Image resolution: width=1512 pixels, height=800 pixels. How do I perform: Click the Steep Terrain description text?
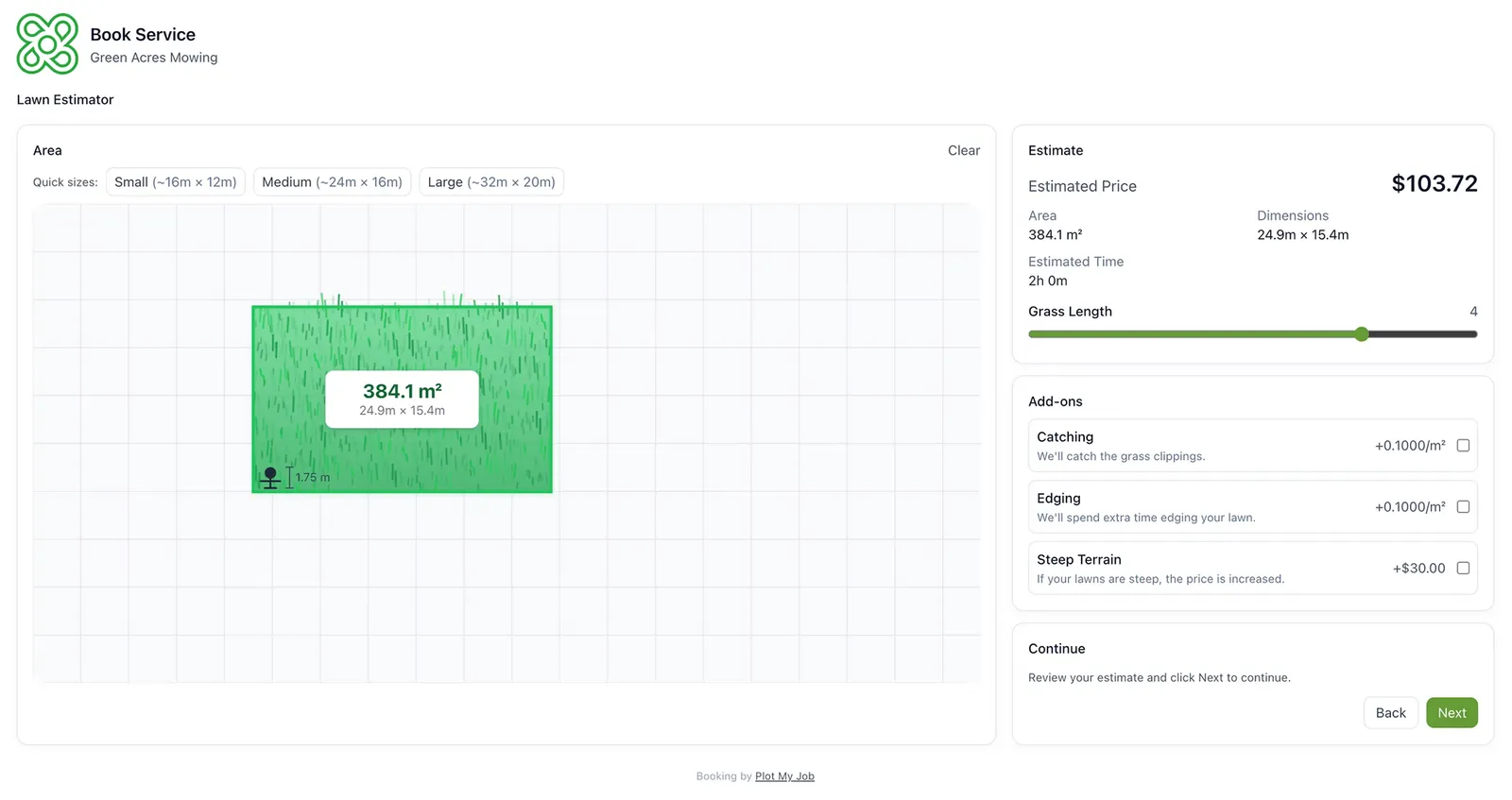[x=1160, y=579]
